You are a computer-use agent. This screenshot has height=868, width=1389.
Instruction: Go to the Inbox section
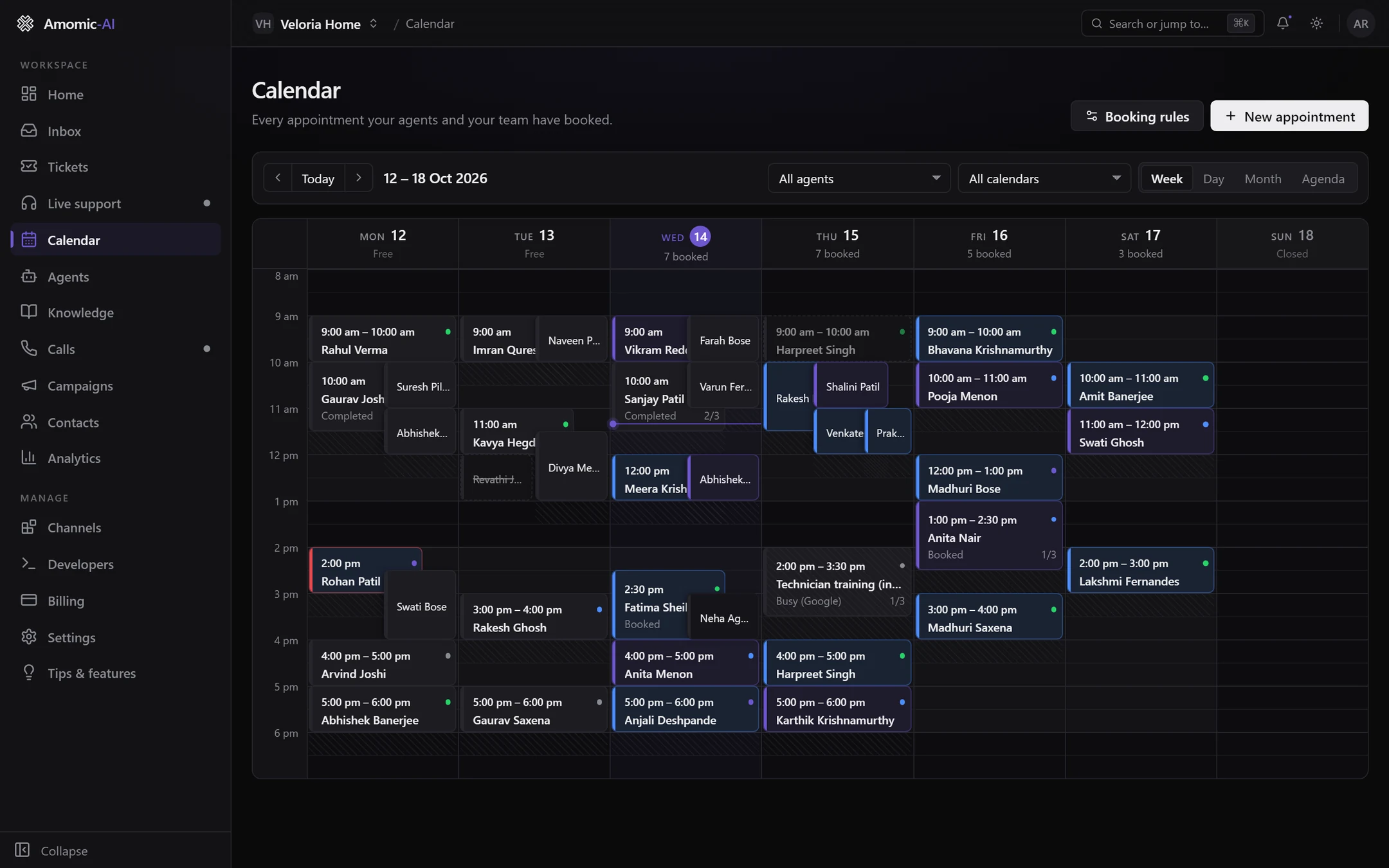(116, 131)
